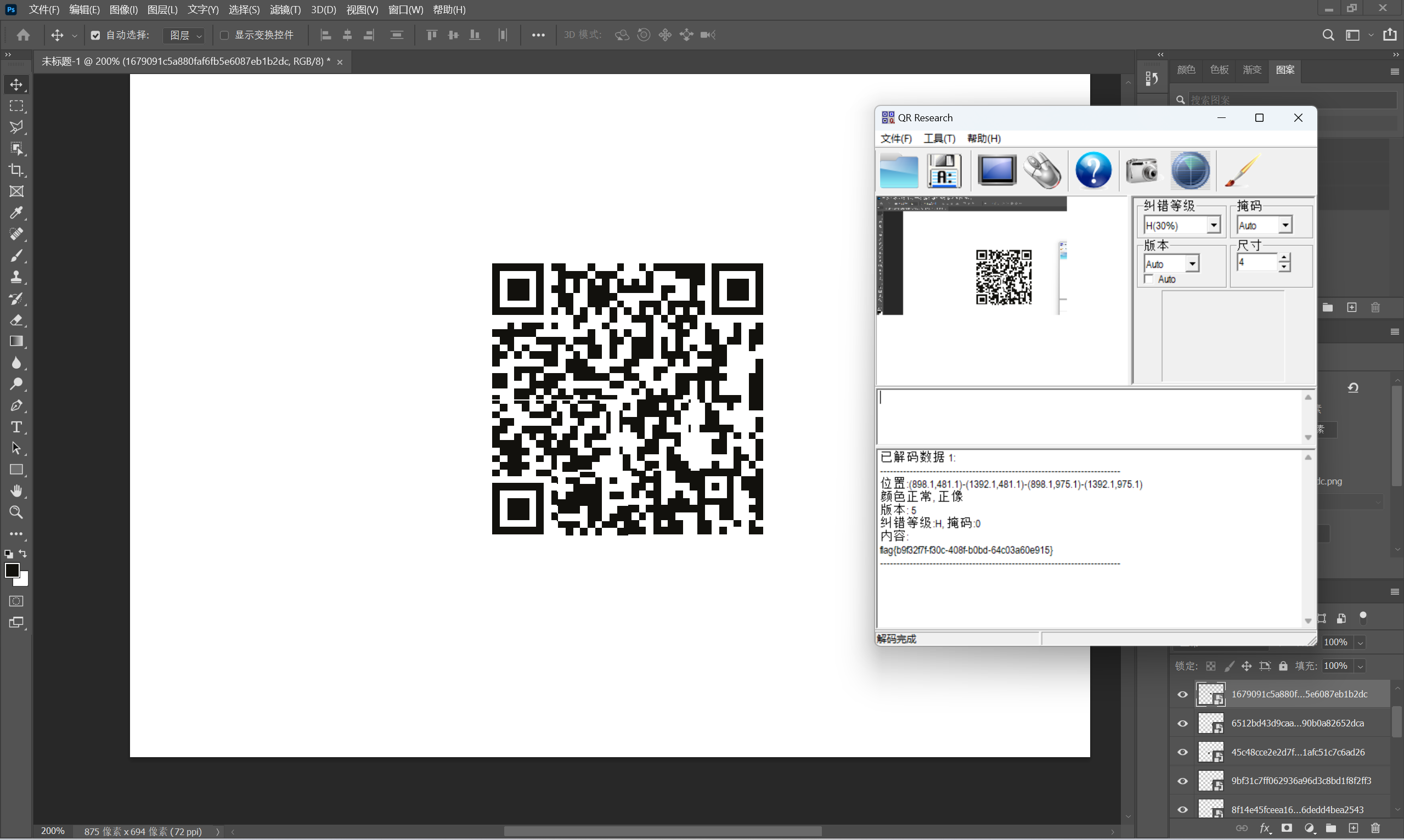Hide layer 6512bd43d9caa...90b0a82652dca
Viewport: 1404px width, 840px height.
(x=1183, y=723)
